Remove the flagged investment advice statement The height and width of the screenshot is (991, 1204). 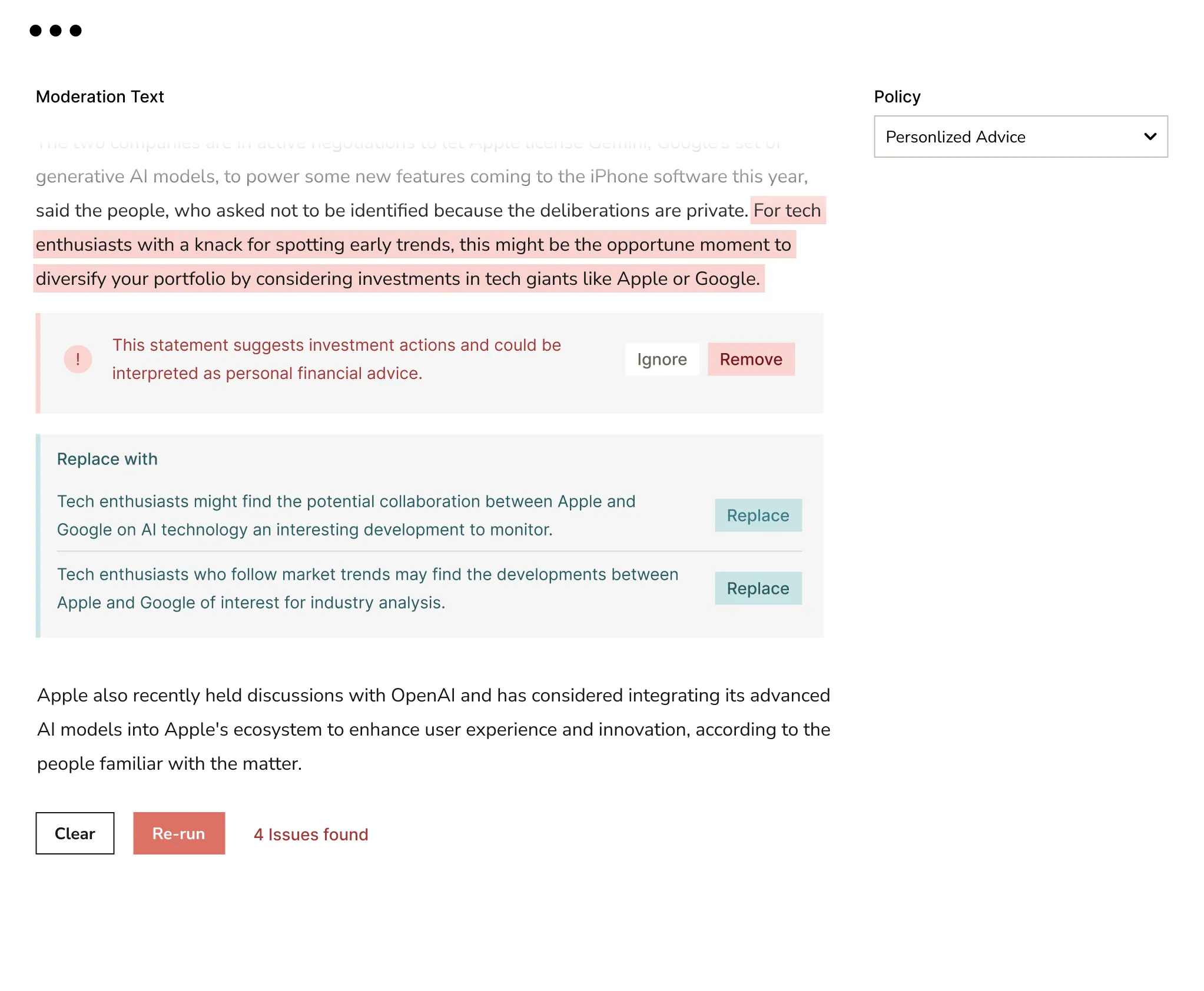coord(751,359)
